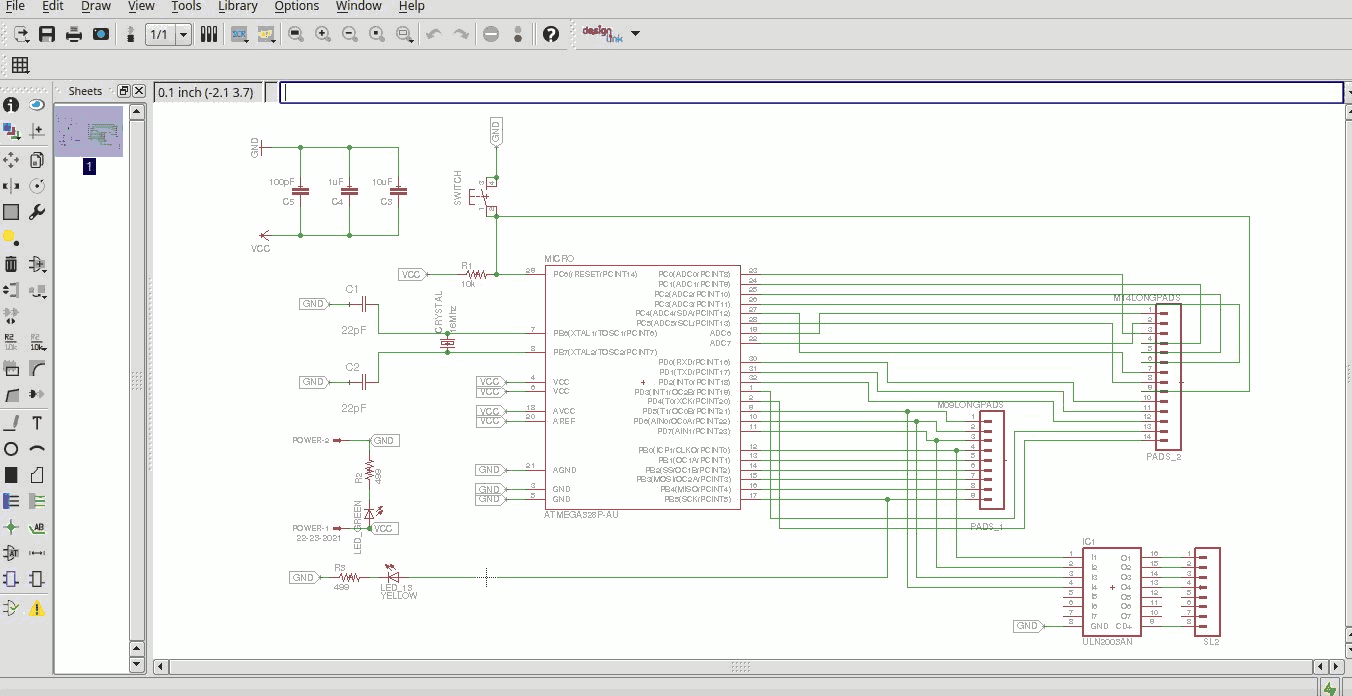1352x696 pixels.
Task: Select the Text tool
Action: [x=37, y=423]
